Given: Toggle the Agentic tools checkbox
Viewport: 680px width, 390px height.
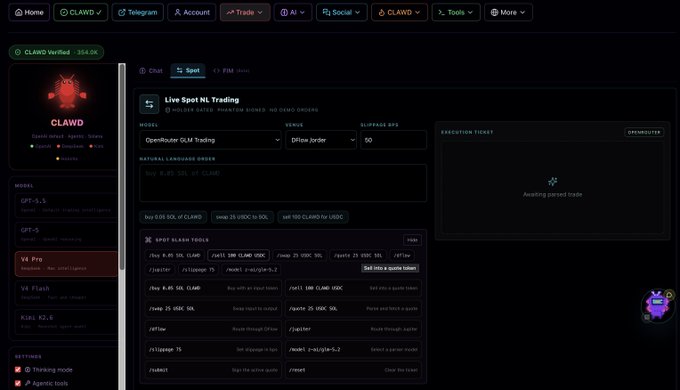Looking at the screenshot, I should pyautogui.click(x=18, y=383).
